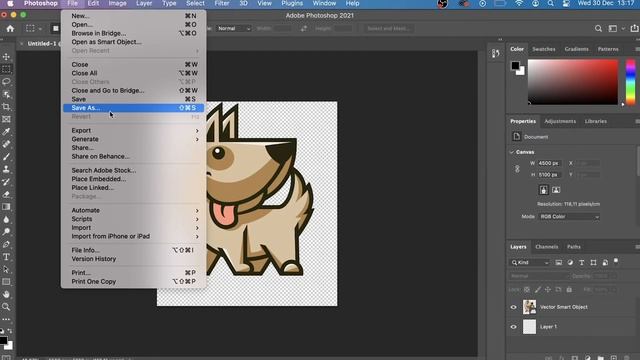Select the Eraser tool

click(x=6, y=194)
